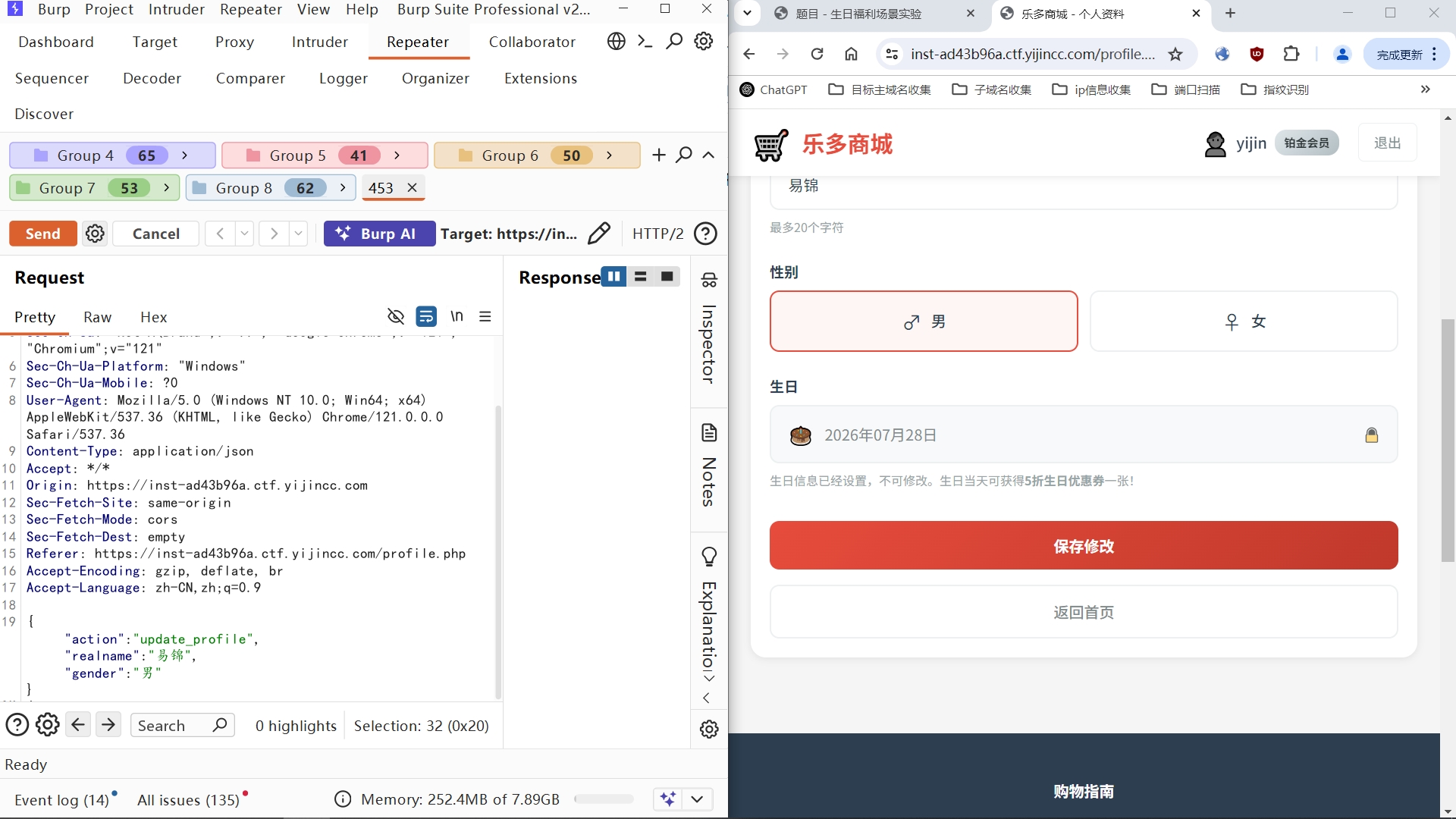Switch to the Raw request view
The height and width of the screenshot is (819, 1456).
(97, 317)
